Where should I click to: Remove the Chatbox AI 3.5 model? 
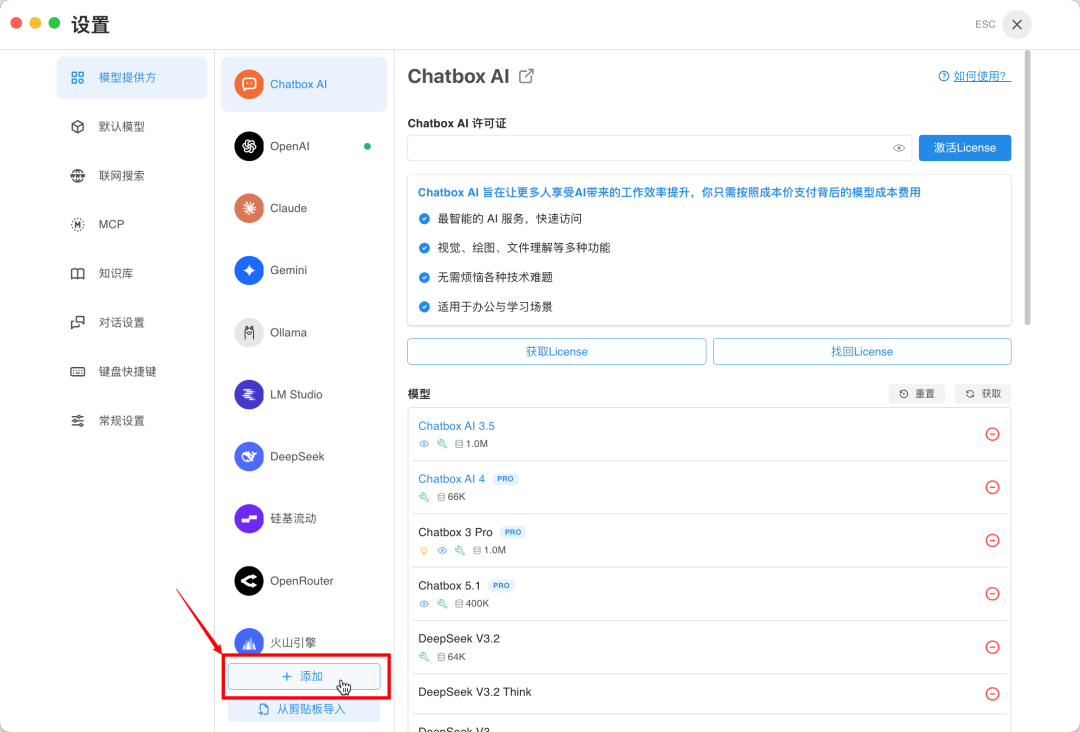tap(992, 434)
